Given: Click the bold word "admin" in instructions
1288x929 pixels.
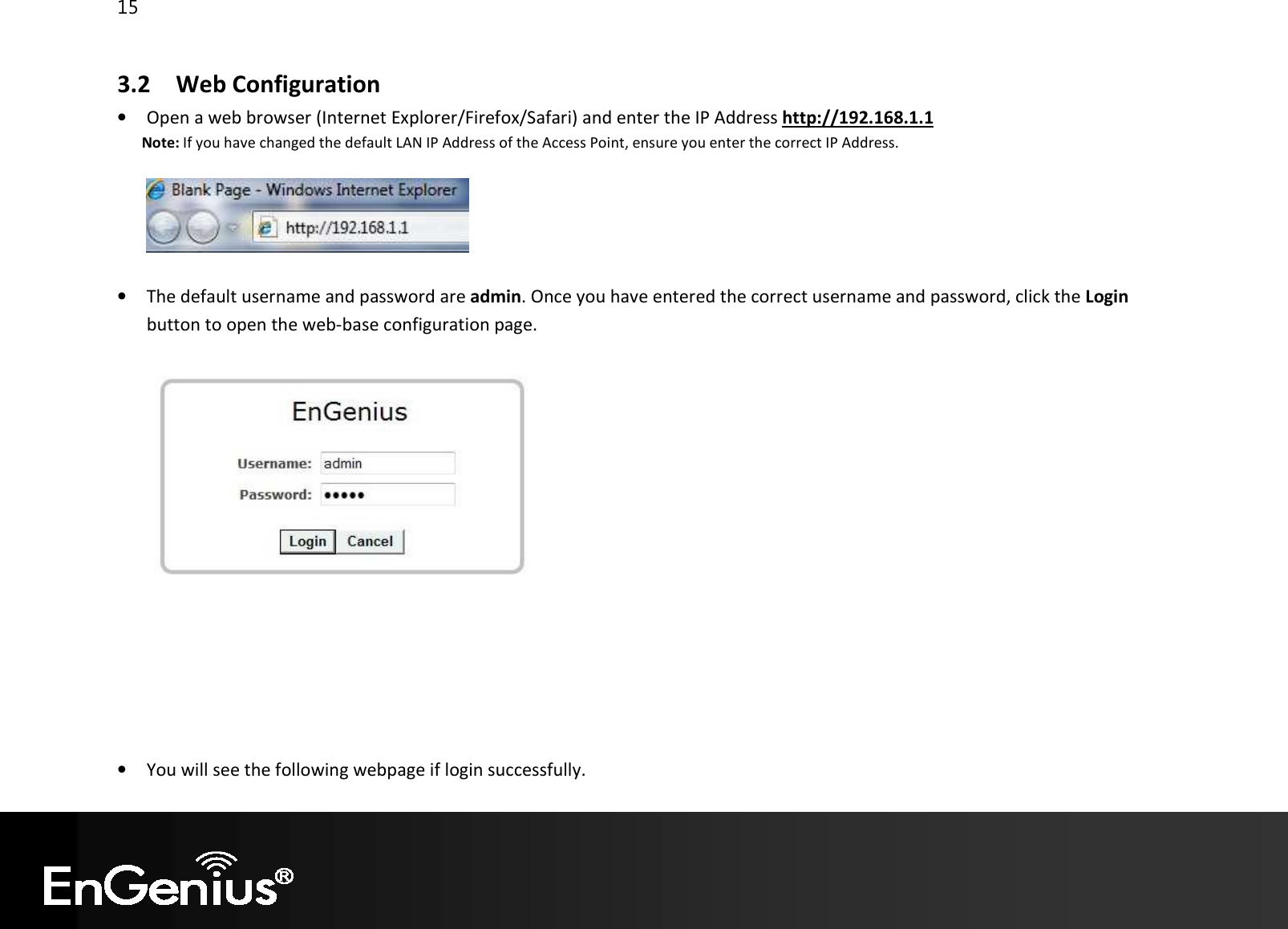Looking at the screenshot, I should (496, 297).
